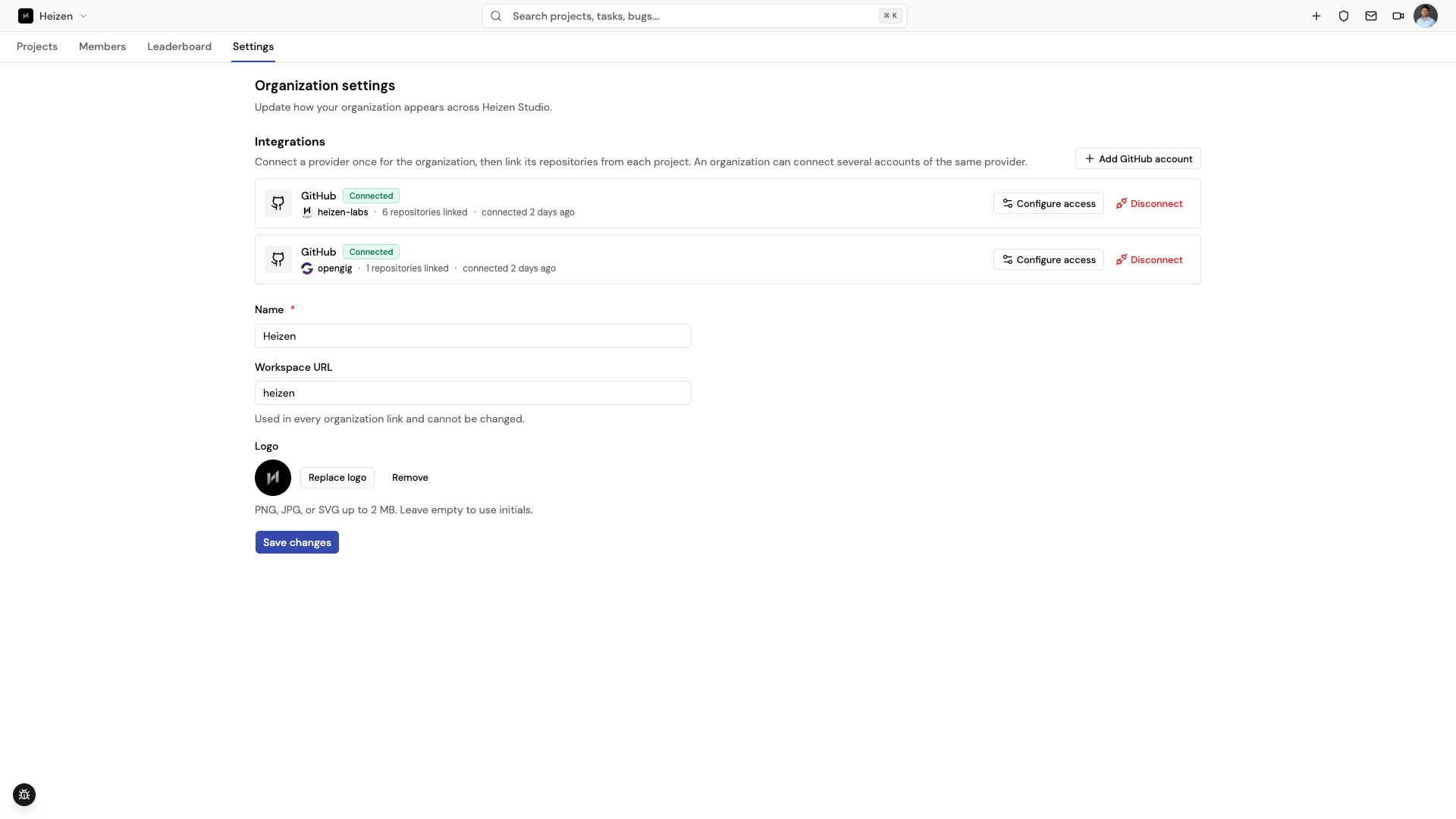This screenshot has height=819, width=1456.
Task: Disconnect the heizen-labs GitHub account
Action: (x=1149, y=203)
